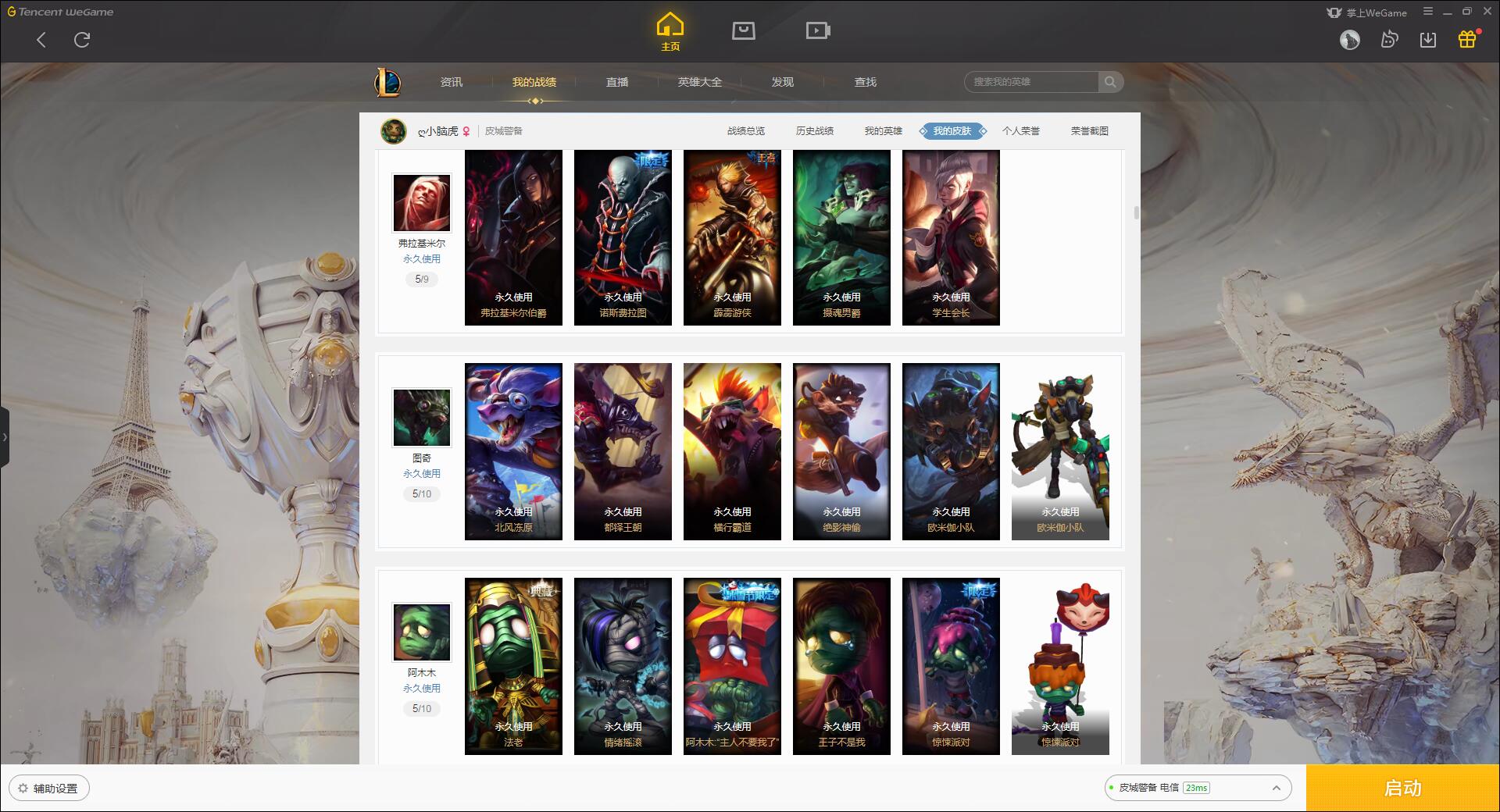Expand the server selector 皮城警备 电信
The image size is (1500, 812).
click(x=1198, y=788)
